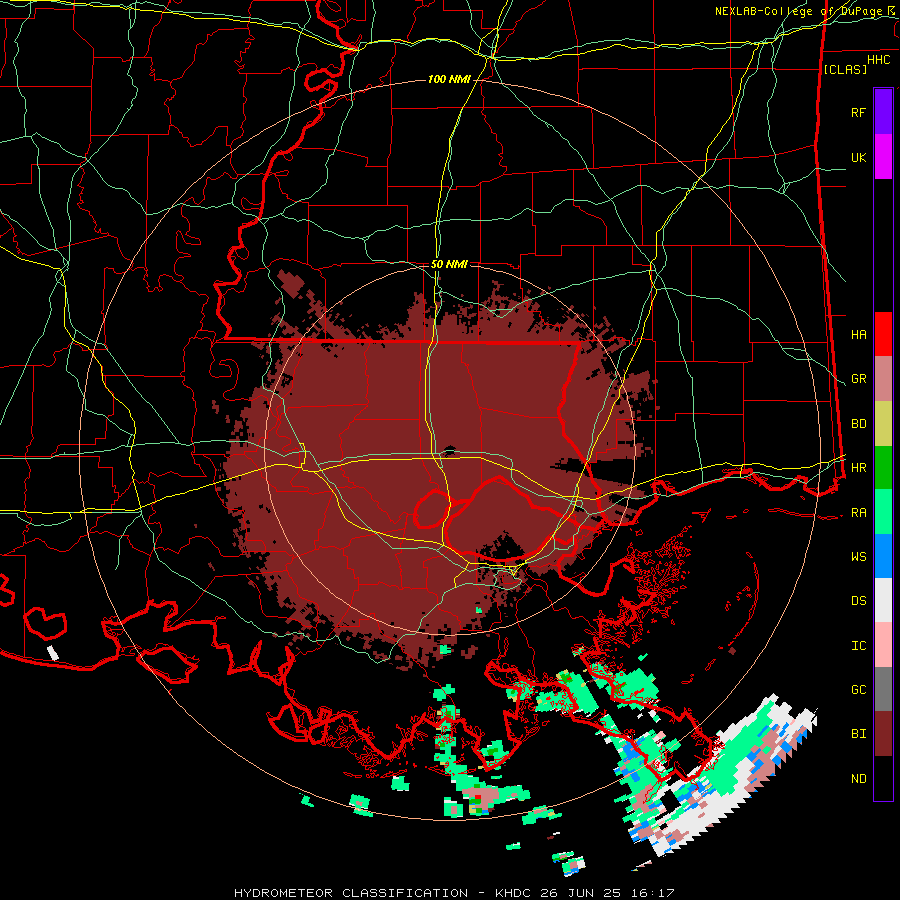Click the GR legend label

[858, 379]
